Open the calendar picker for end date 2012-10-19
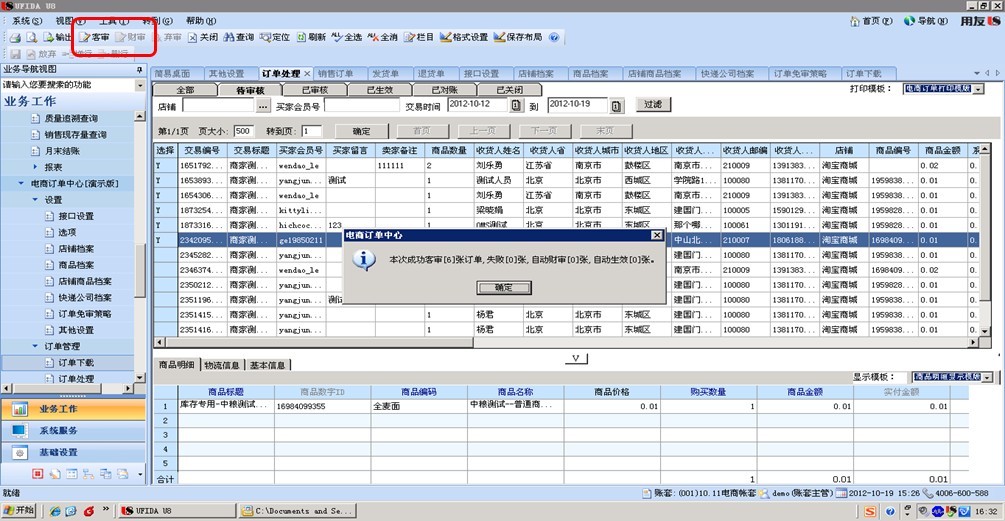 616,106
